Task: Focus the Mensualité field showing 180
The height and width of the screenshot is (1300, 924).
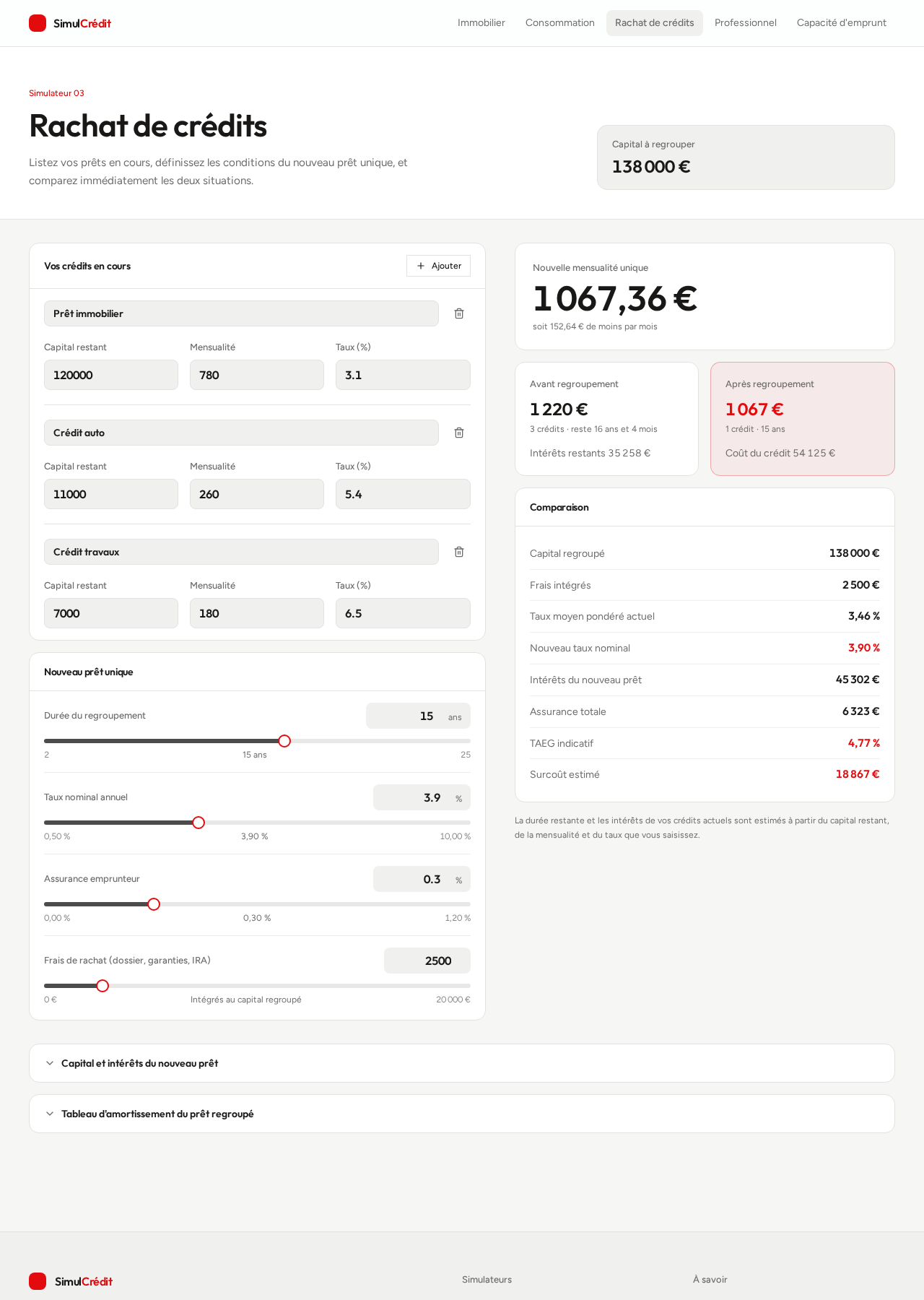Action: pos(257,613)
